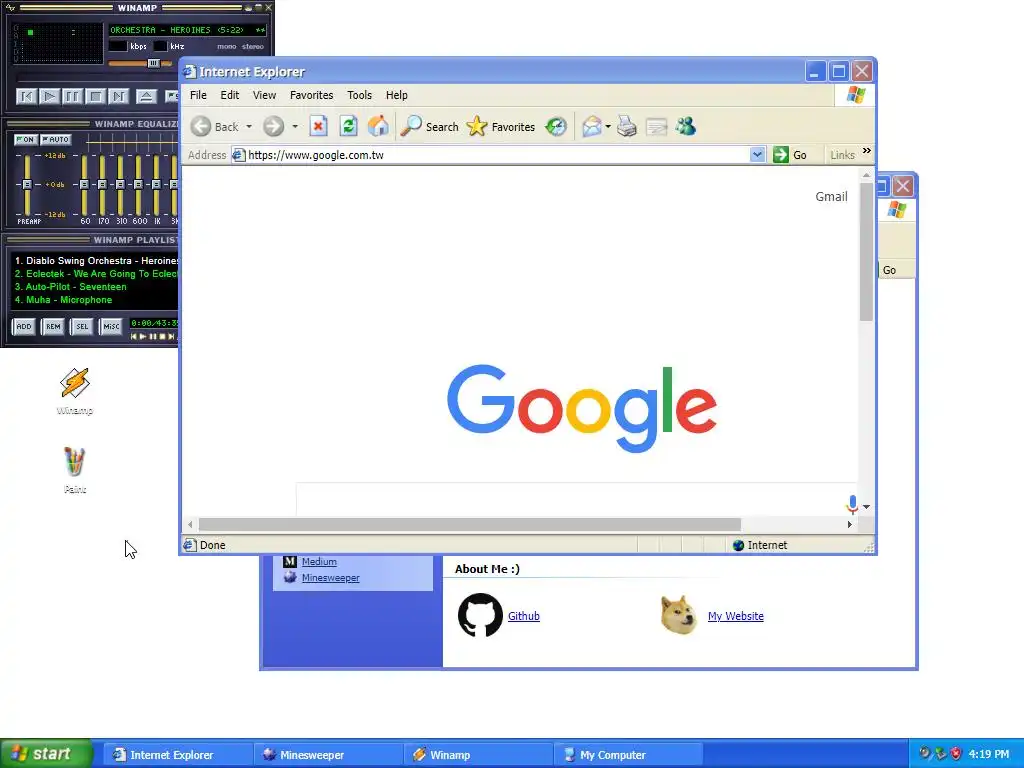Open Search with the magnifying glass
Screen dimensions: 1024x768
pyautogui.click(x=411, y=126)
